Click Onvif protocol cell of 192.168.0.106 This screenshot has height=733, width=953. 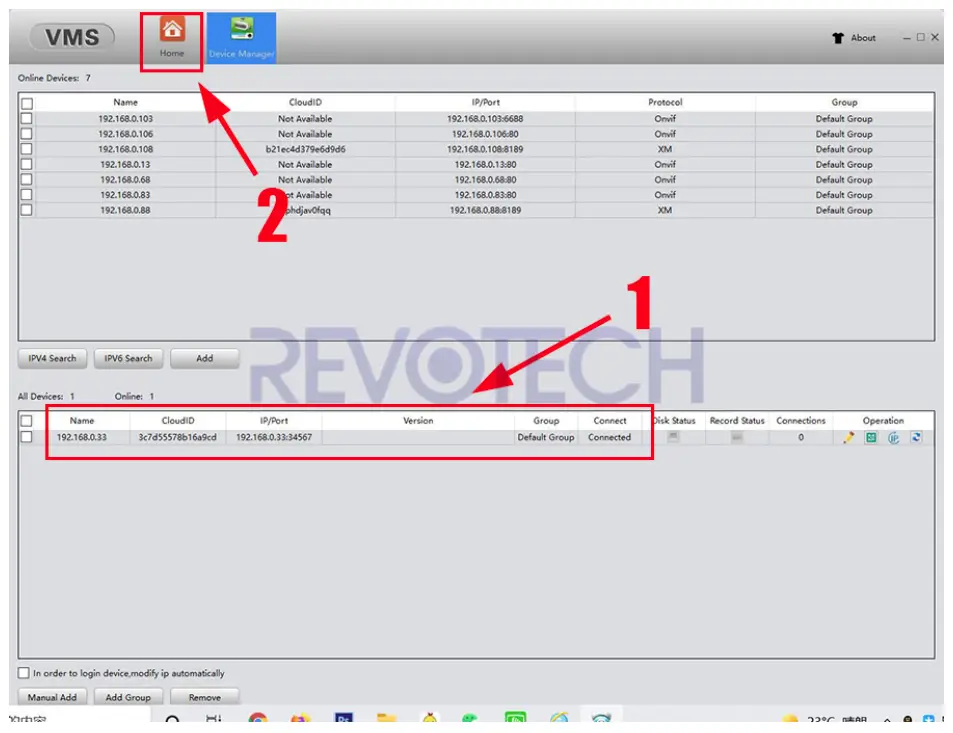point(665,134)
